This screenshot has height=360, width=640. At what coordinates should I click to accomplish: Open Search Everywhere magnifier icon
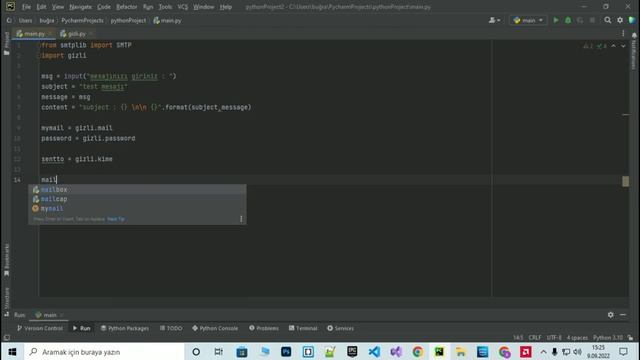tap(608, 20)
